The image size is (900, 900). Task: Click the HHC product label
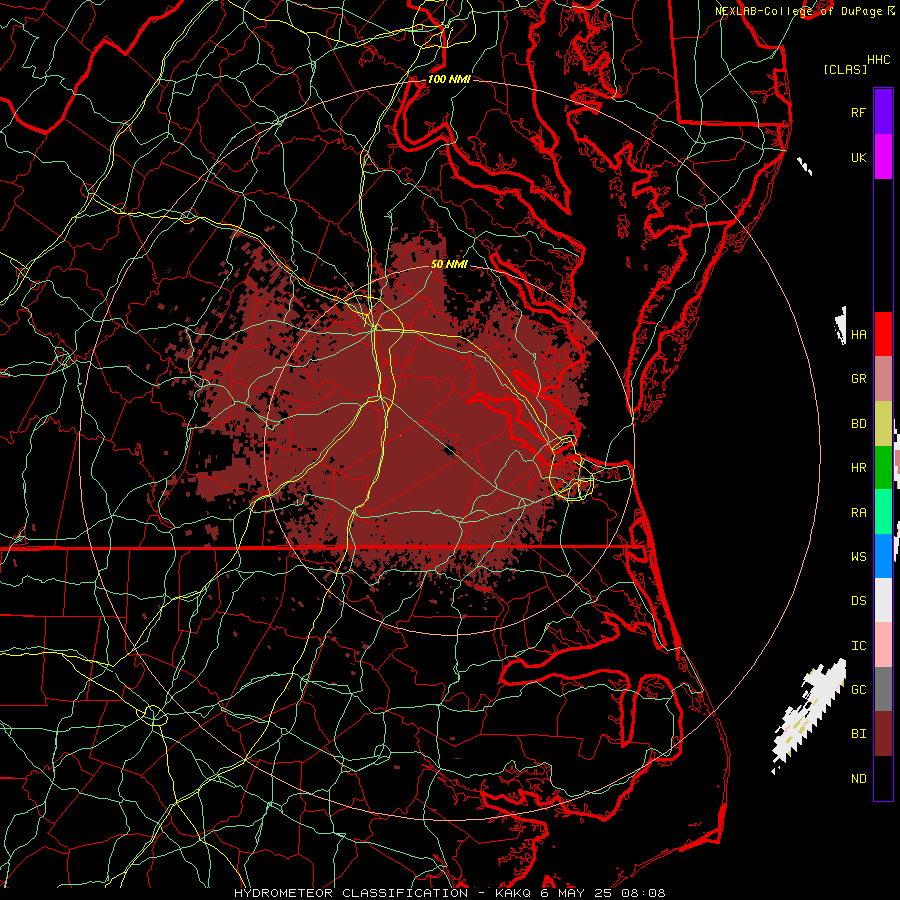pyautogui.click(x=878, y=60)
